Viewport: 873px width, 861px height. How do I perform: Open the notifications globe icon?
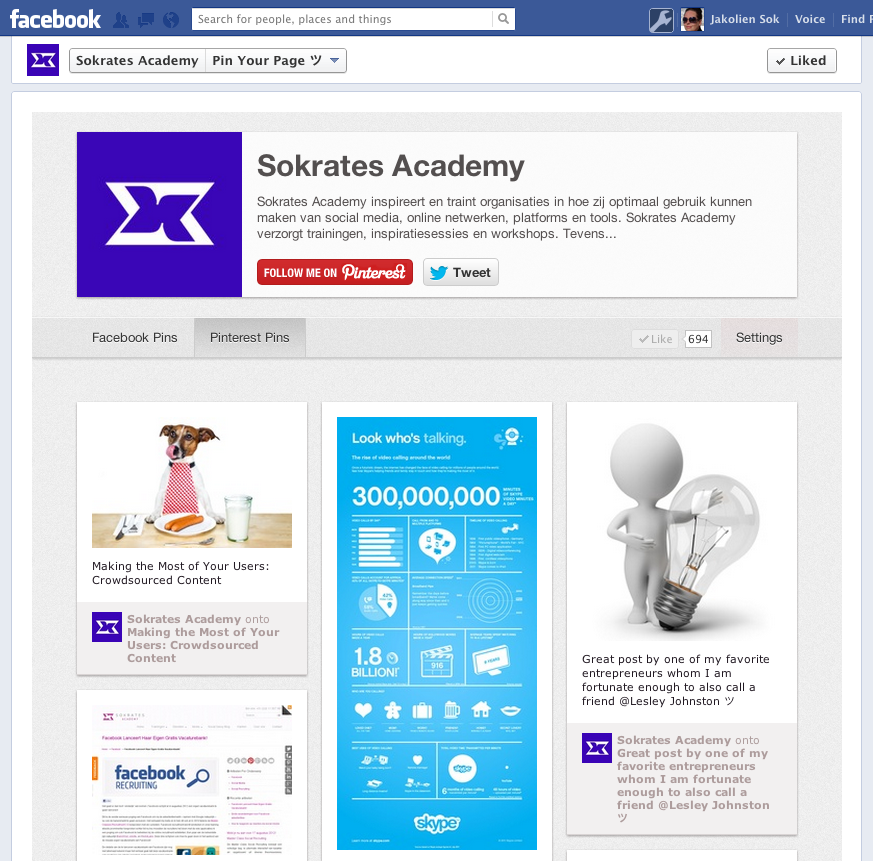click(x=171, y=20)
